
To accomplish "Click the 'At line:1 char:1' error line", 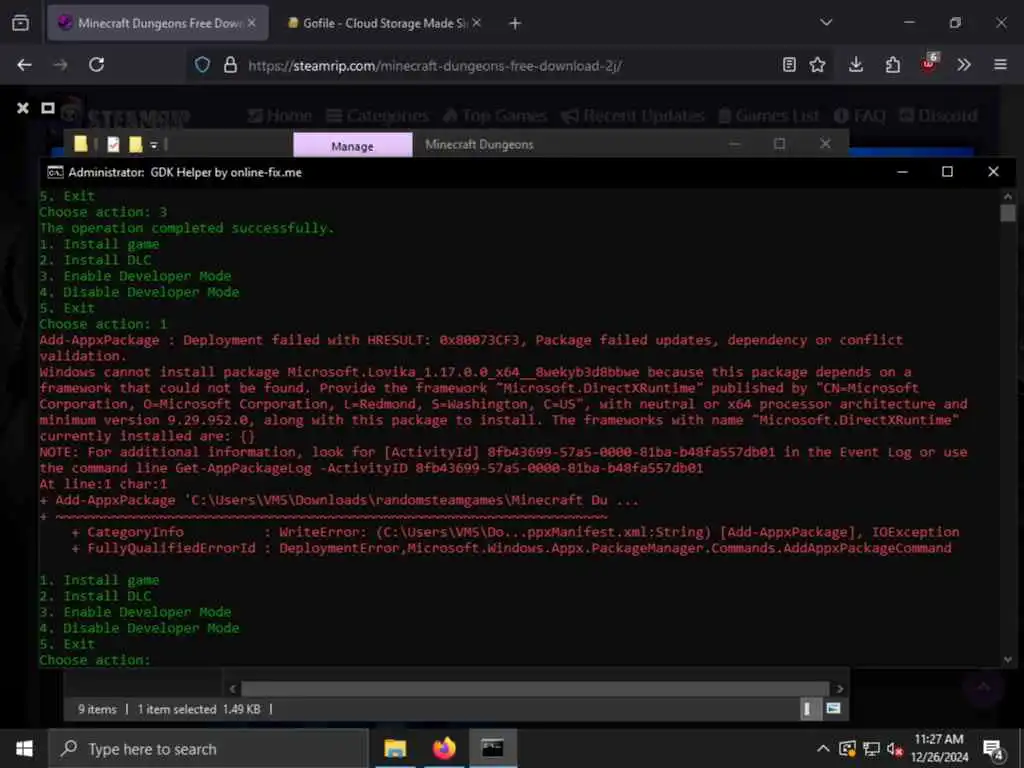I will pyautogui.click(x=103, y=484).
